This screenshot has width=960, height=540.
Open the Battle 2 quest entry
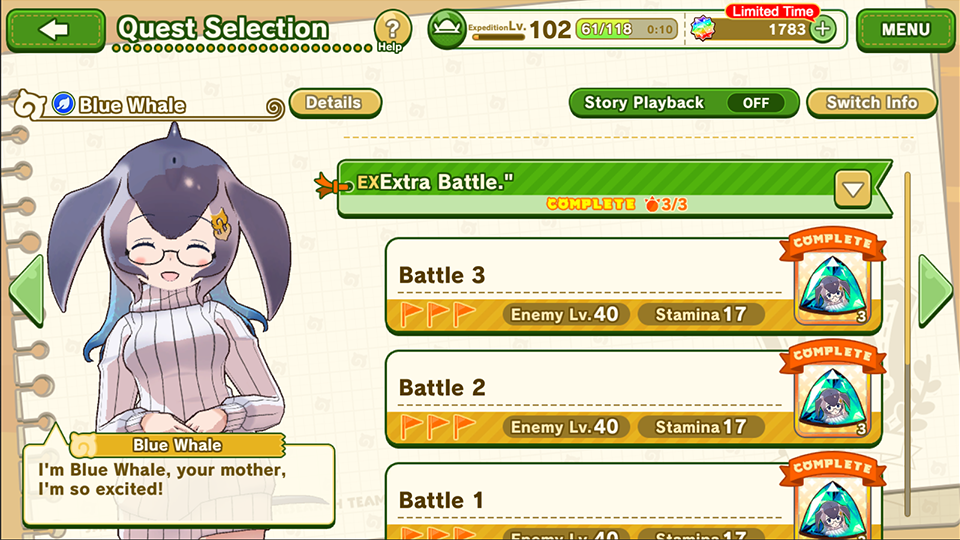(x=634, y=399)
